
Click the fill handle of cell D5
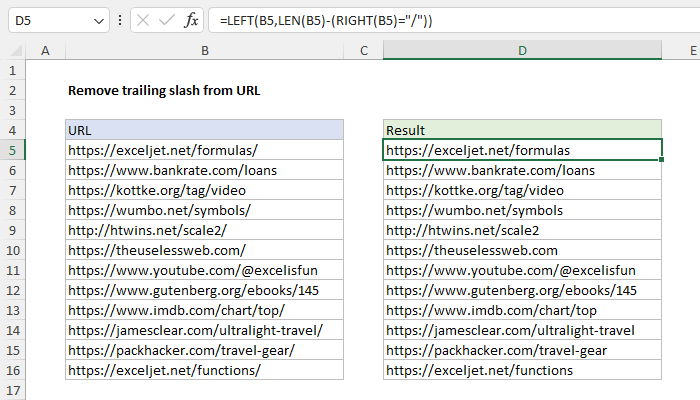[661, 159]
